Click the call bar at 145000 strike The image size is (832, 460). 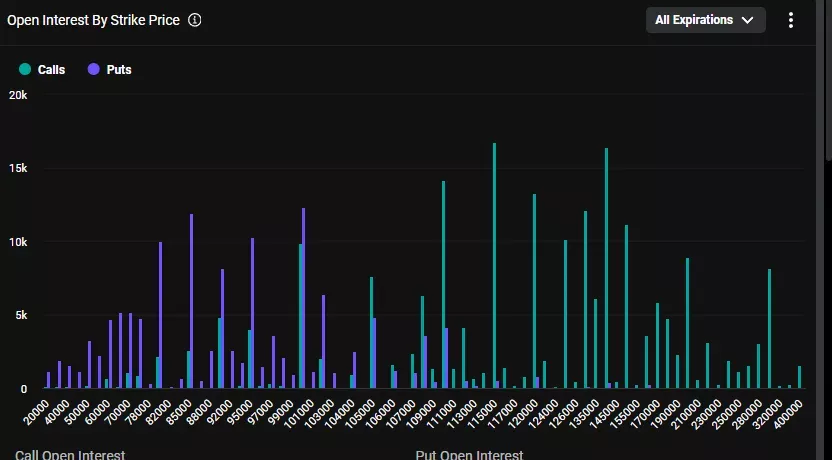pos(606,268)
